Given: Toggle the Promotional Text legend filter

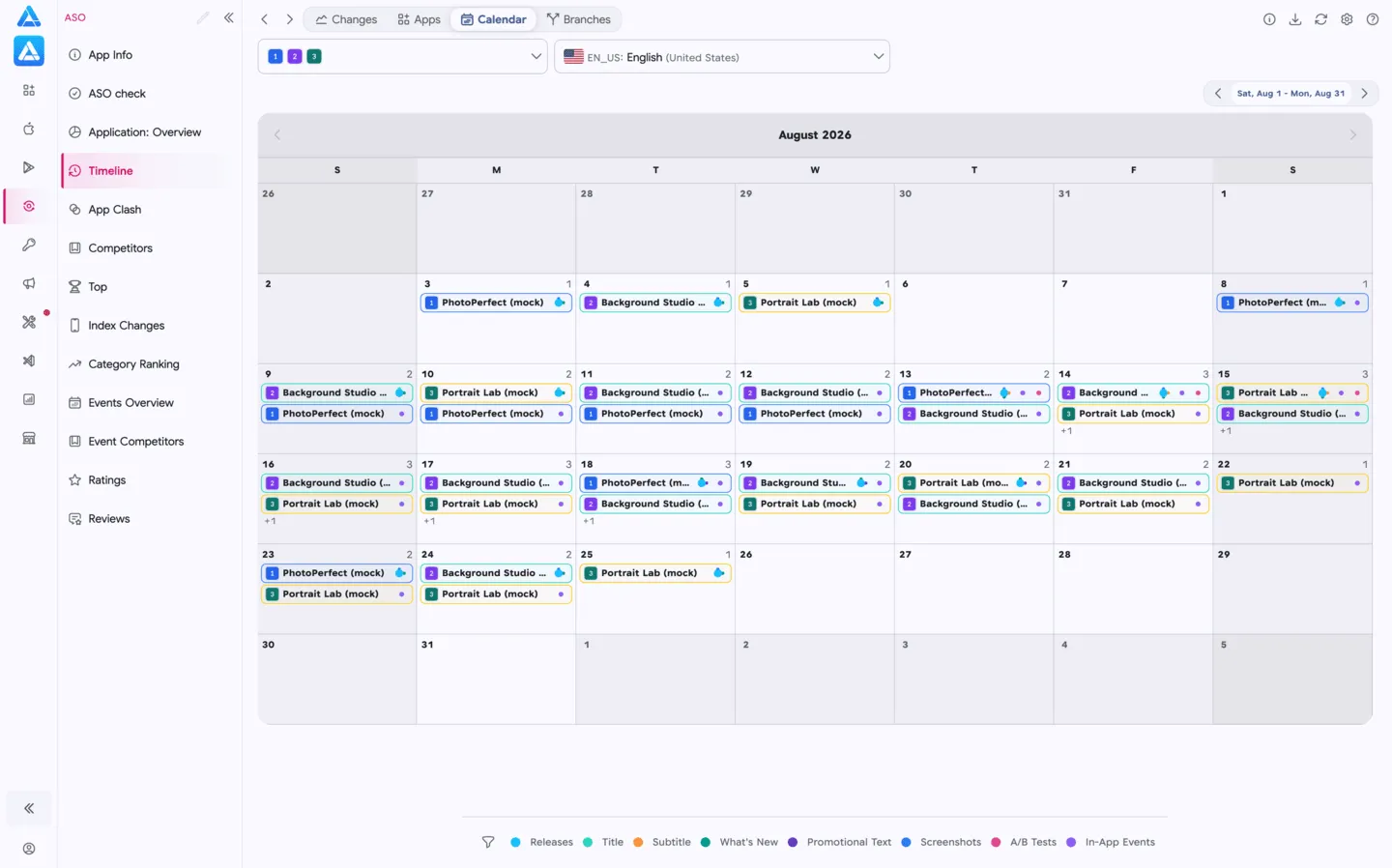Looking at the screenshot, I should click(839, 842).
